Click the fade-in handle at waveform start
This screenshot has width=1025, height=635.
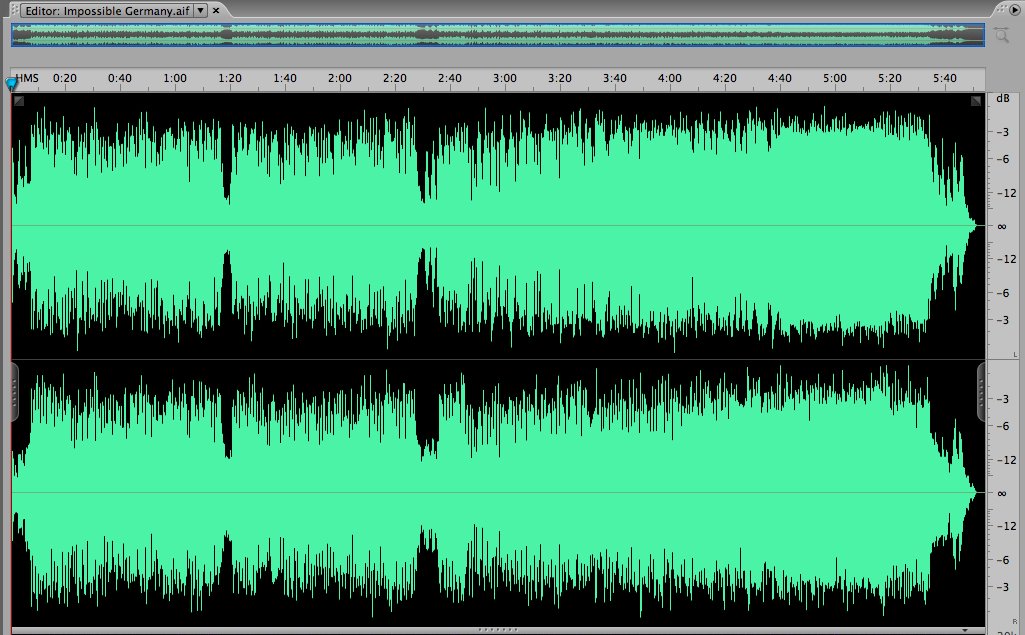(x=19, y=101)
